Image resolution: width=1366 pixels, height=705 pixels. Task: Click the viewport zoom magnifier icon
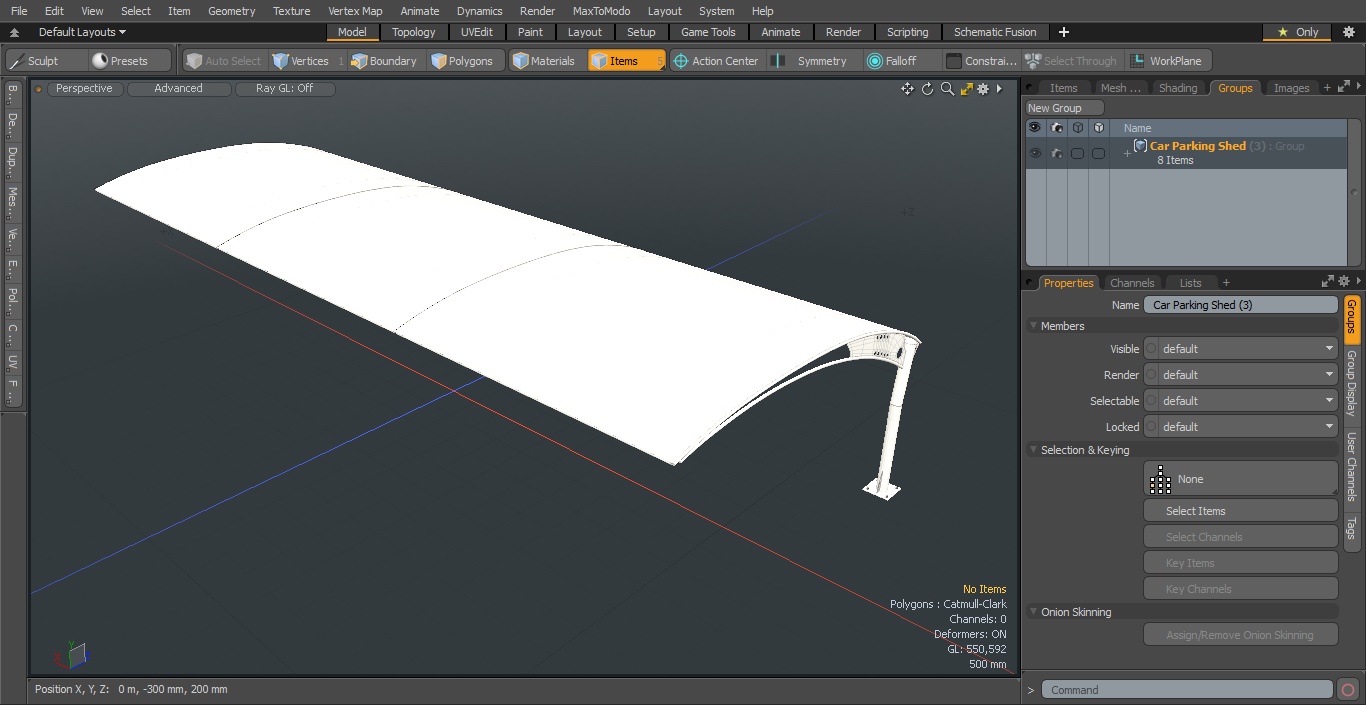[947, 89]
